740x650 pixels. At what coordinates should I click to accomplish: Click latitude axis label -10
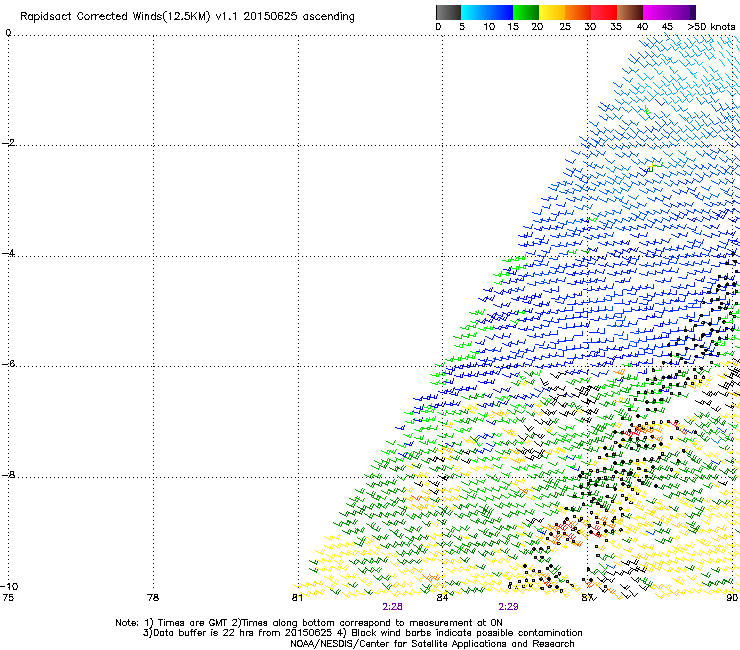pos(9,586)
